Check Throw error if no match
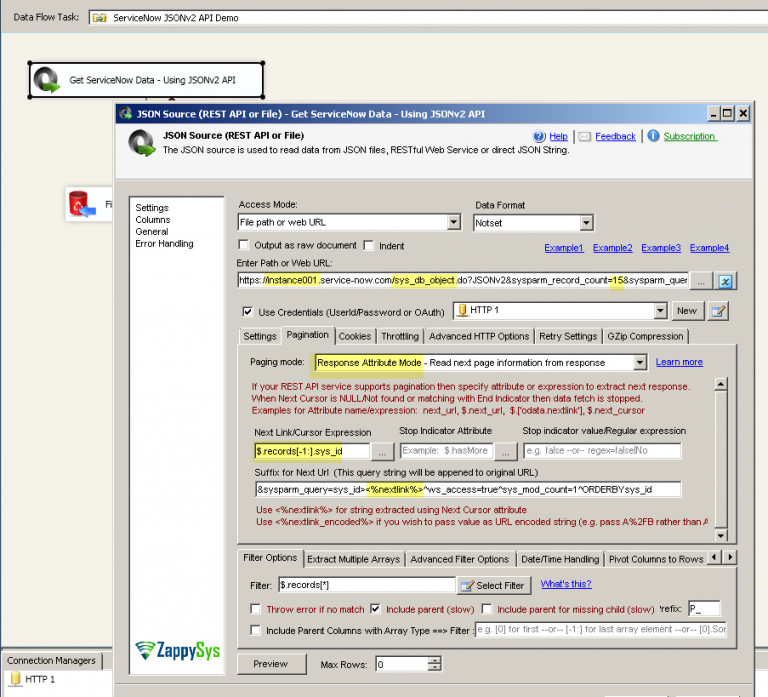The height and width of the screenshot is (697, 768). click(256, 608)
